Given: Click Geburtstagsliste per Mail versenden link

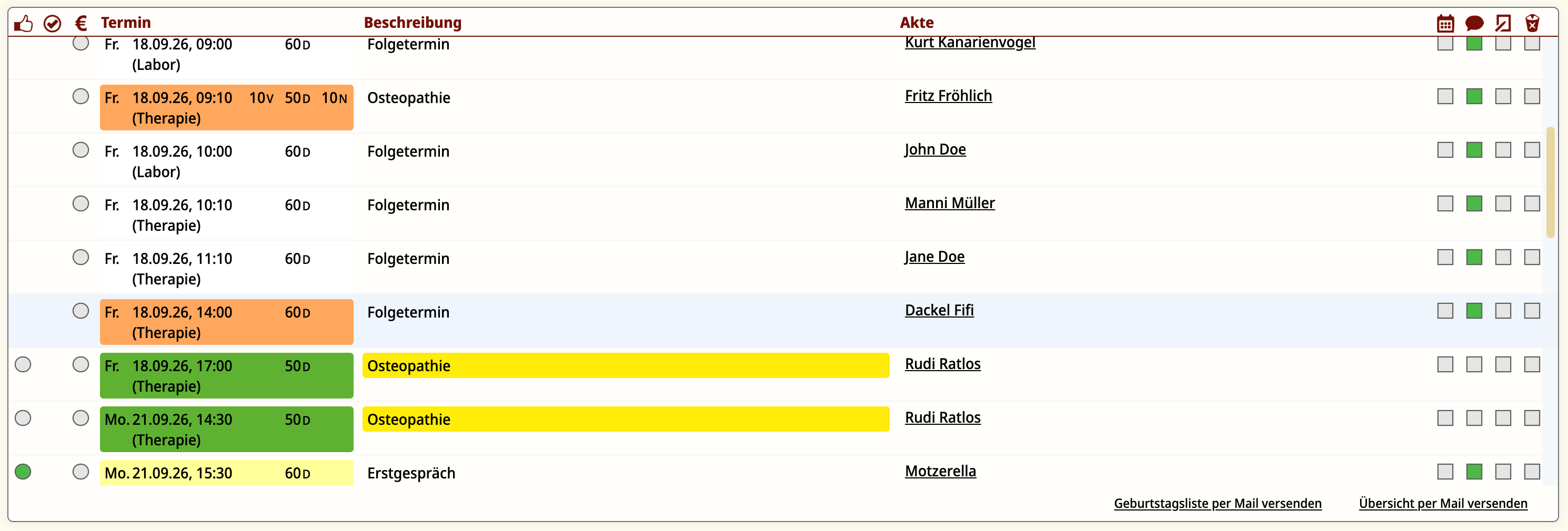Looking at the screenshot, I should [1218, 503].
